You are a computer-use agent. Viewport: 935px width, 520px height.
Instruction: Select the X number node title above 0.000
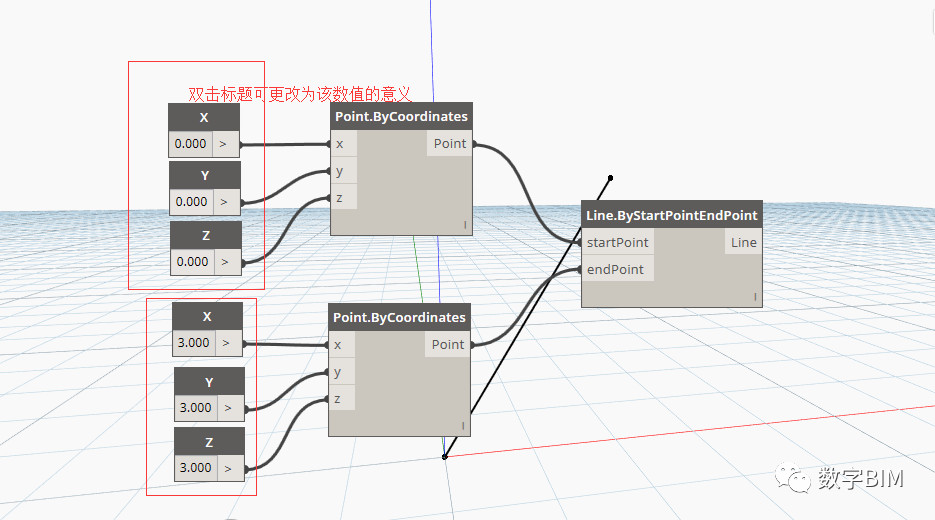pyautogui.click(x=204, y=117)
